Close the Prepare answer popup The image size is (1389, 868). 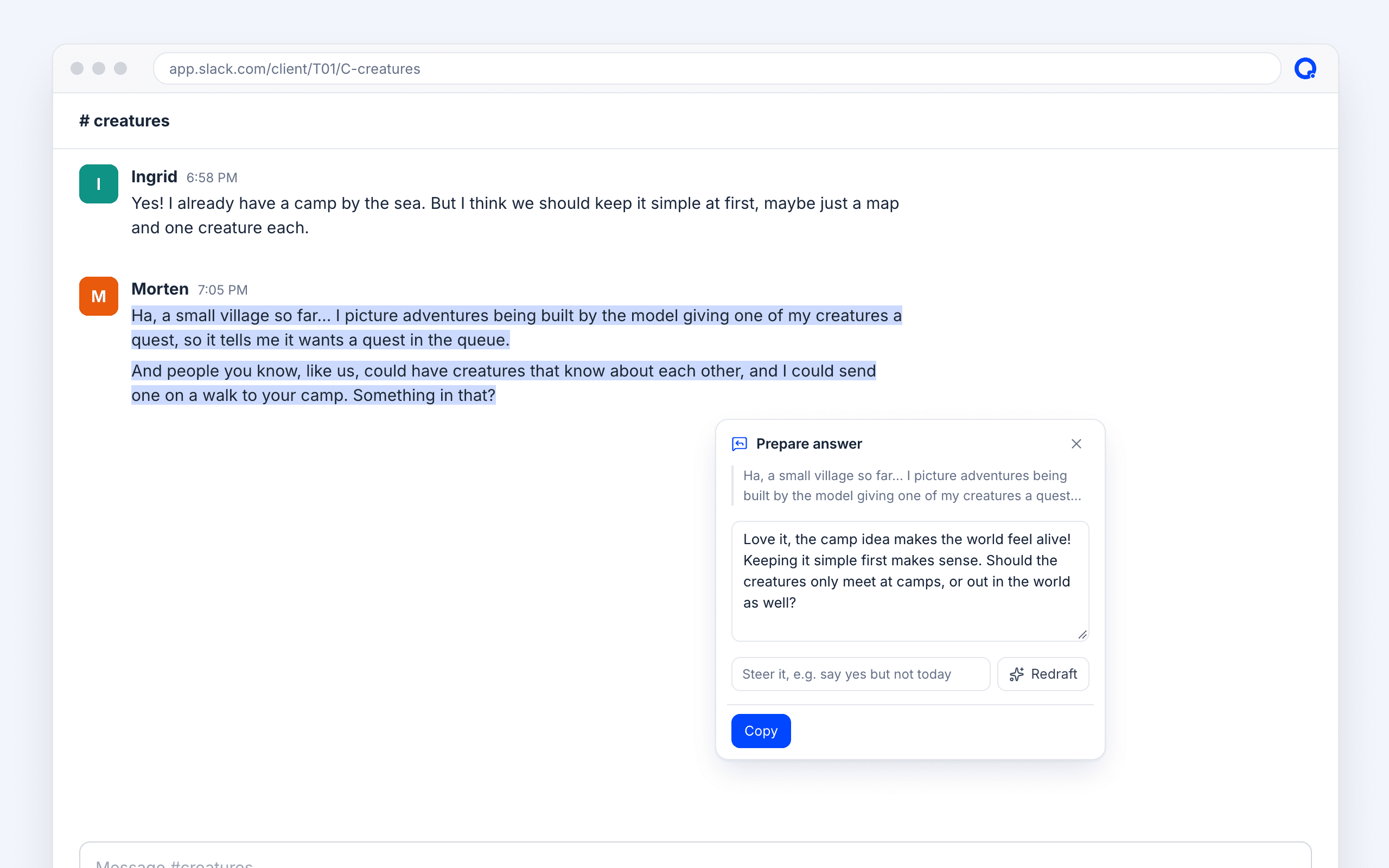click(x=1076, y=444)
